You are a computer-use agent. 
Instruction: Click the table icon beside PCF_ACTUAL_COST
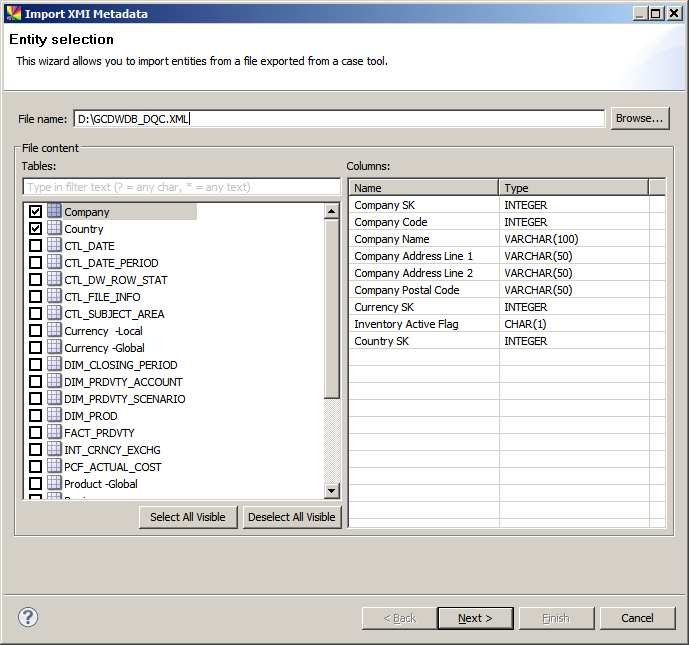click(54, 466)
